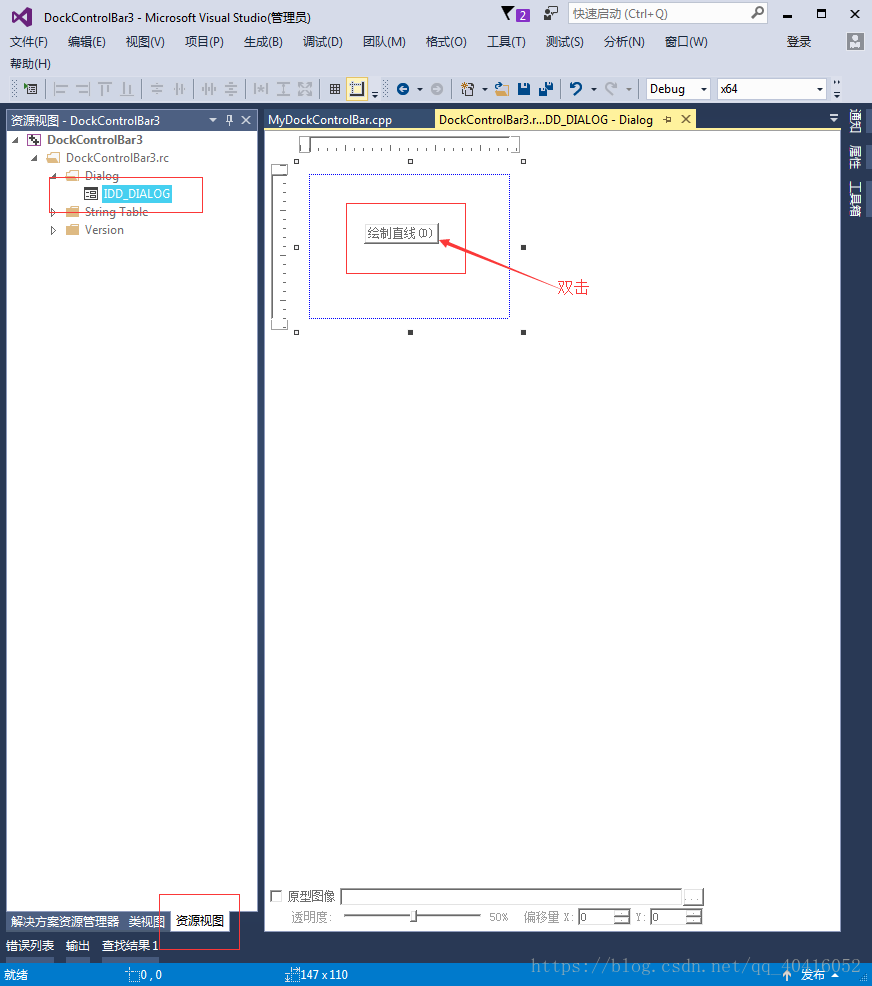Click the Undo arrow icon
The image size is (872, 986).
576,89
